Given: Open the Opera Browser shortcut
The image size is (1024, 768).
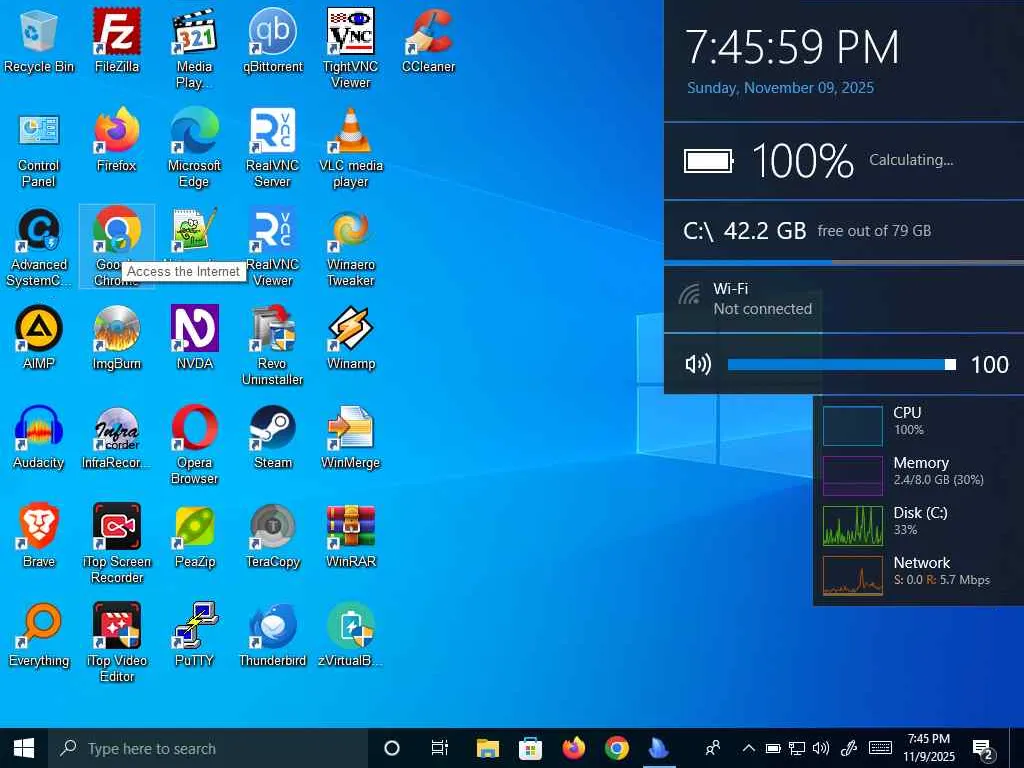Looking at the screenshot, I should tap(195, 445).
